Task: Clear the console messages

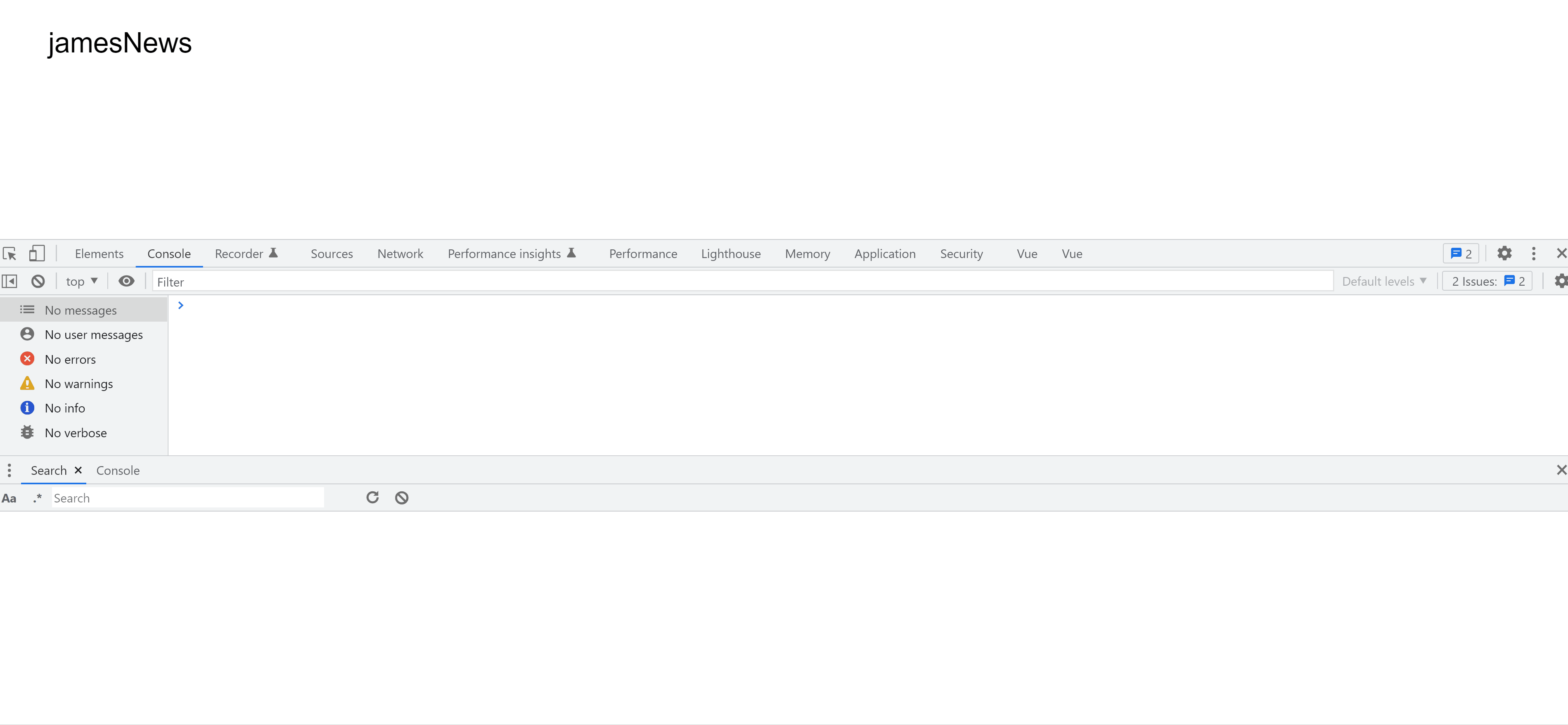Action: click(x=38, y=281)
